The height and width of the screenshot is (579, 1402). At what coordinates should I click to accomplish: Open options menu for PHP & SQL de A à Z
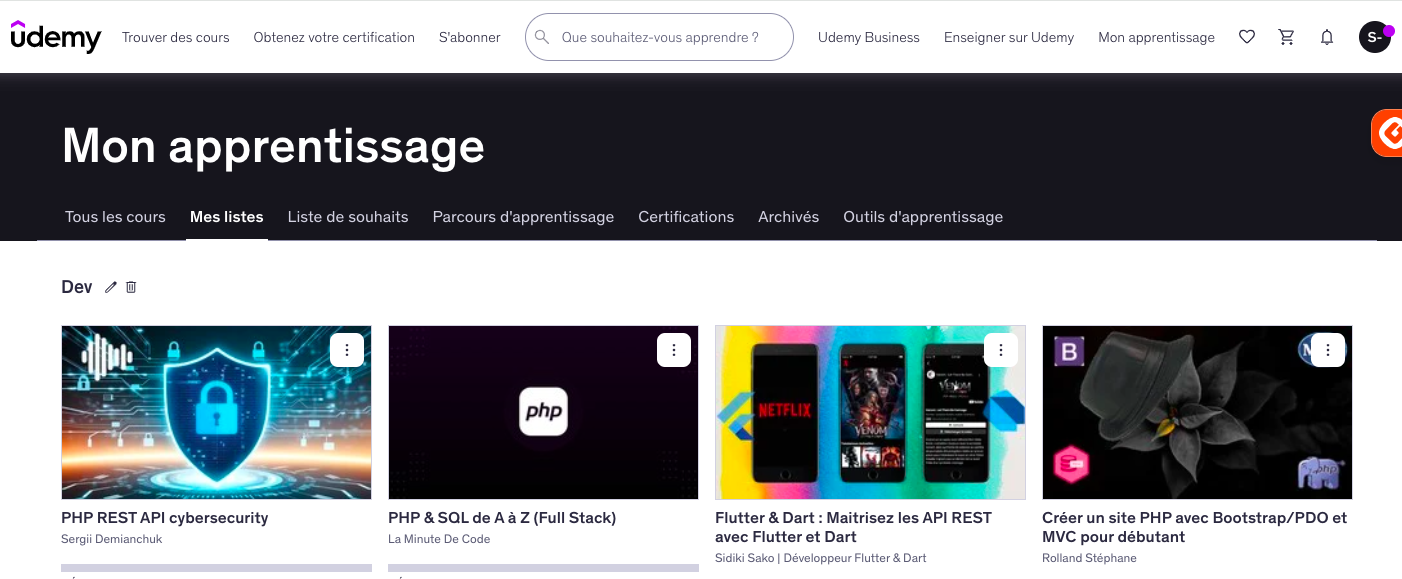[x=674, y=350]
